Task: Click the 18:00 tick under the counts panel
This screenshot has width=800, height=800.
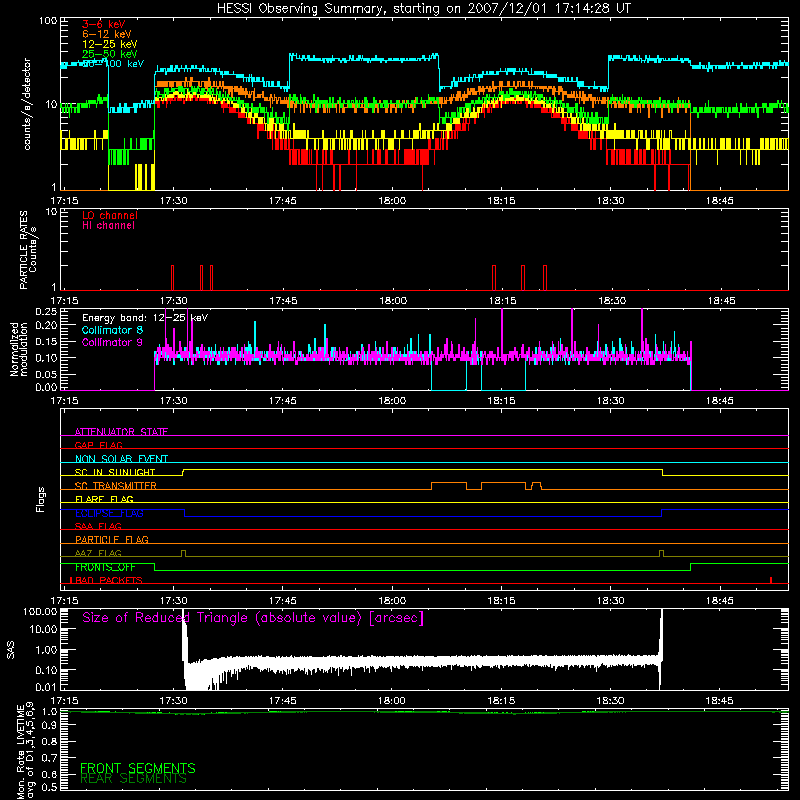Action: click(x=392, y=201)
